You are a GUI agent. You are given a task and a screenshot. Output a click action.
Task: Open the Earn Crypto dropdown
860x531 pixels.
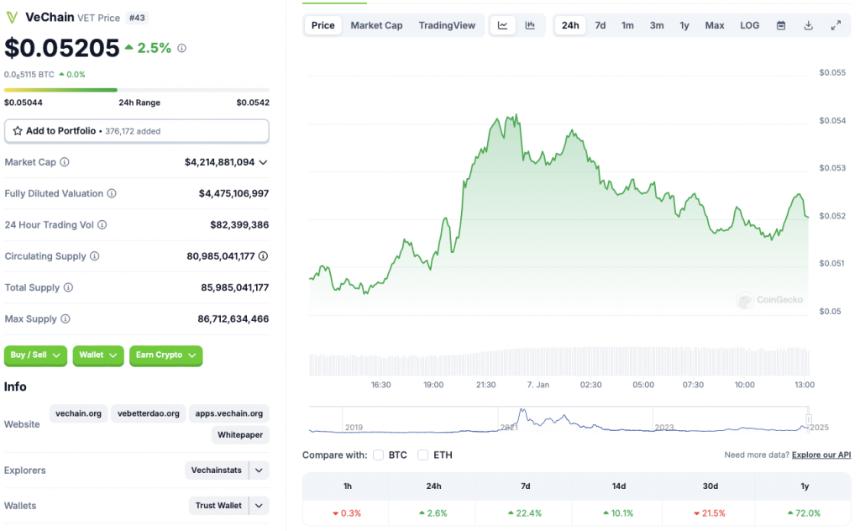[x=166, y=355]
